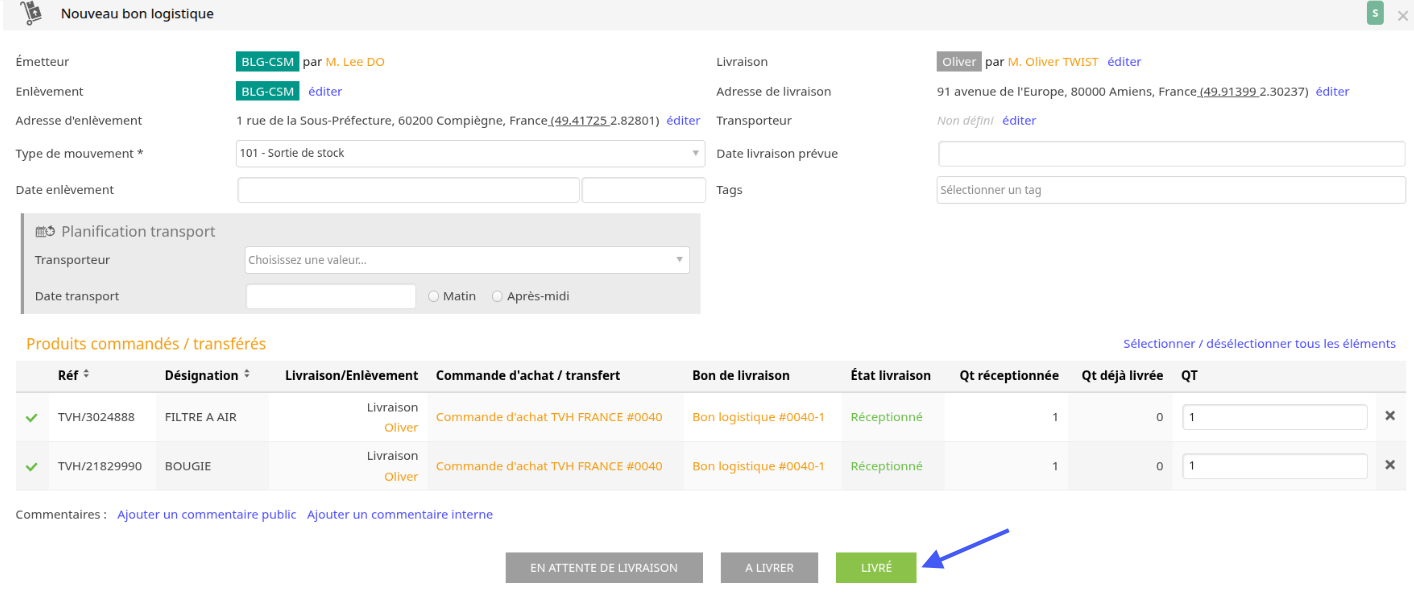The height and width of the screenshot is (598, 1414).
Task: Open pickup coordinates 49.41725 2.82801 link
Action: coord(604,120)
